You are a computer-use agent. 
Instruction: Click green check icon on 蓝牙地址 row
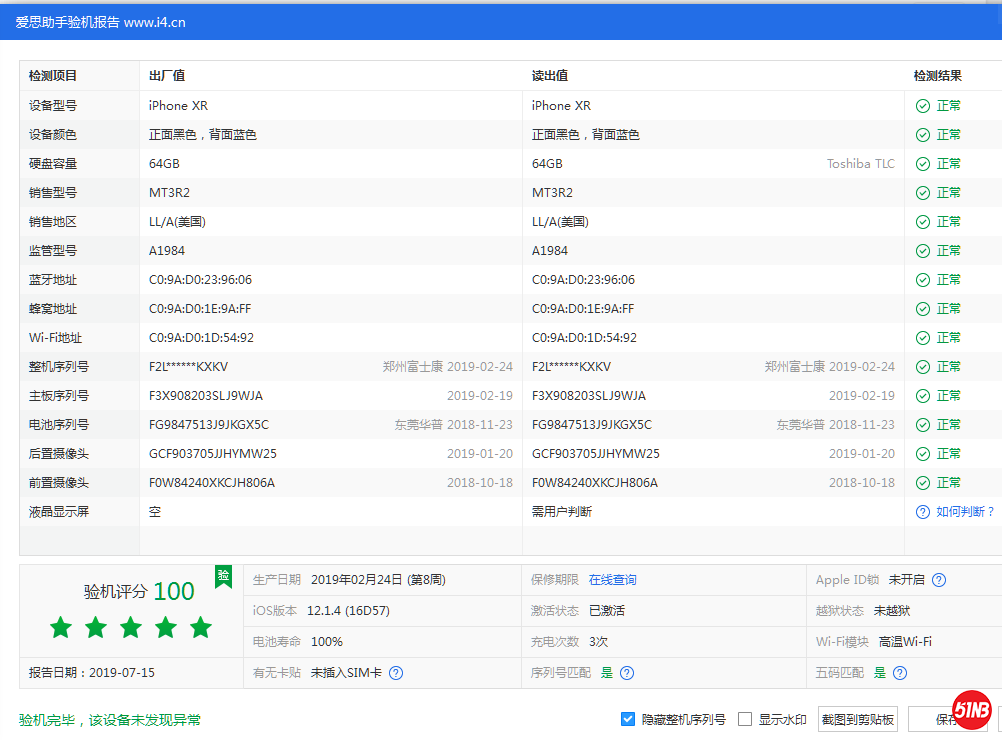click(922, 279)
